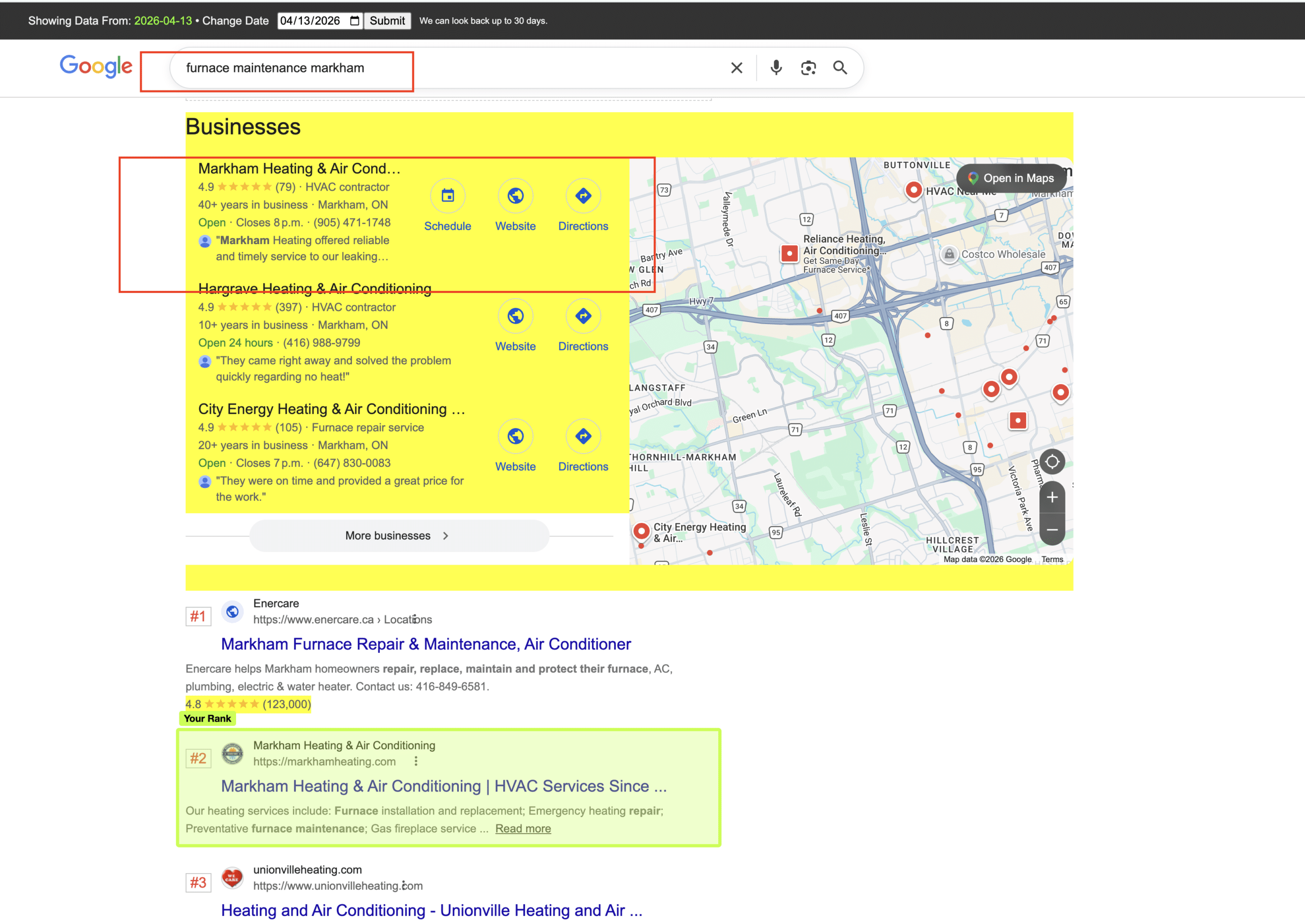1305x924 pixels.
Task: Click the unionvilleheating.com favicon
Action: coord(232,878)
